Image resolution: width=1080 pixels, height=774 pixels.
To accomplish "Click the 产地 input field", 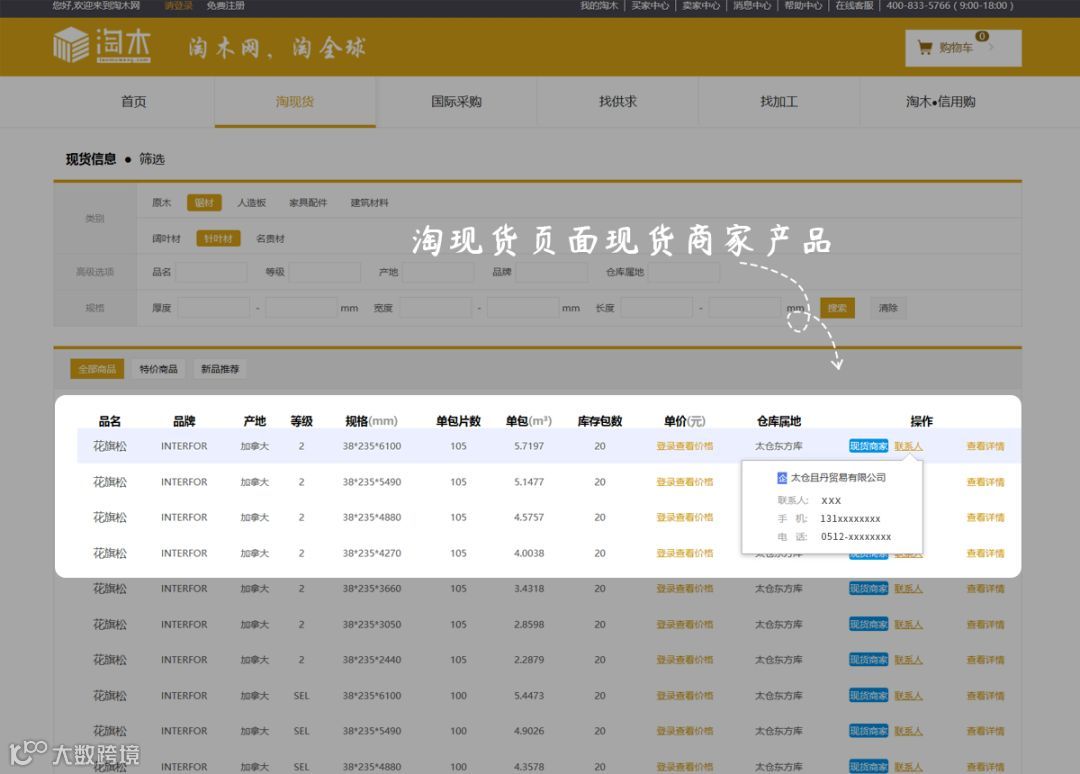I will click(x=438, y=272).
